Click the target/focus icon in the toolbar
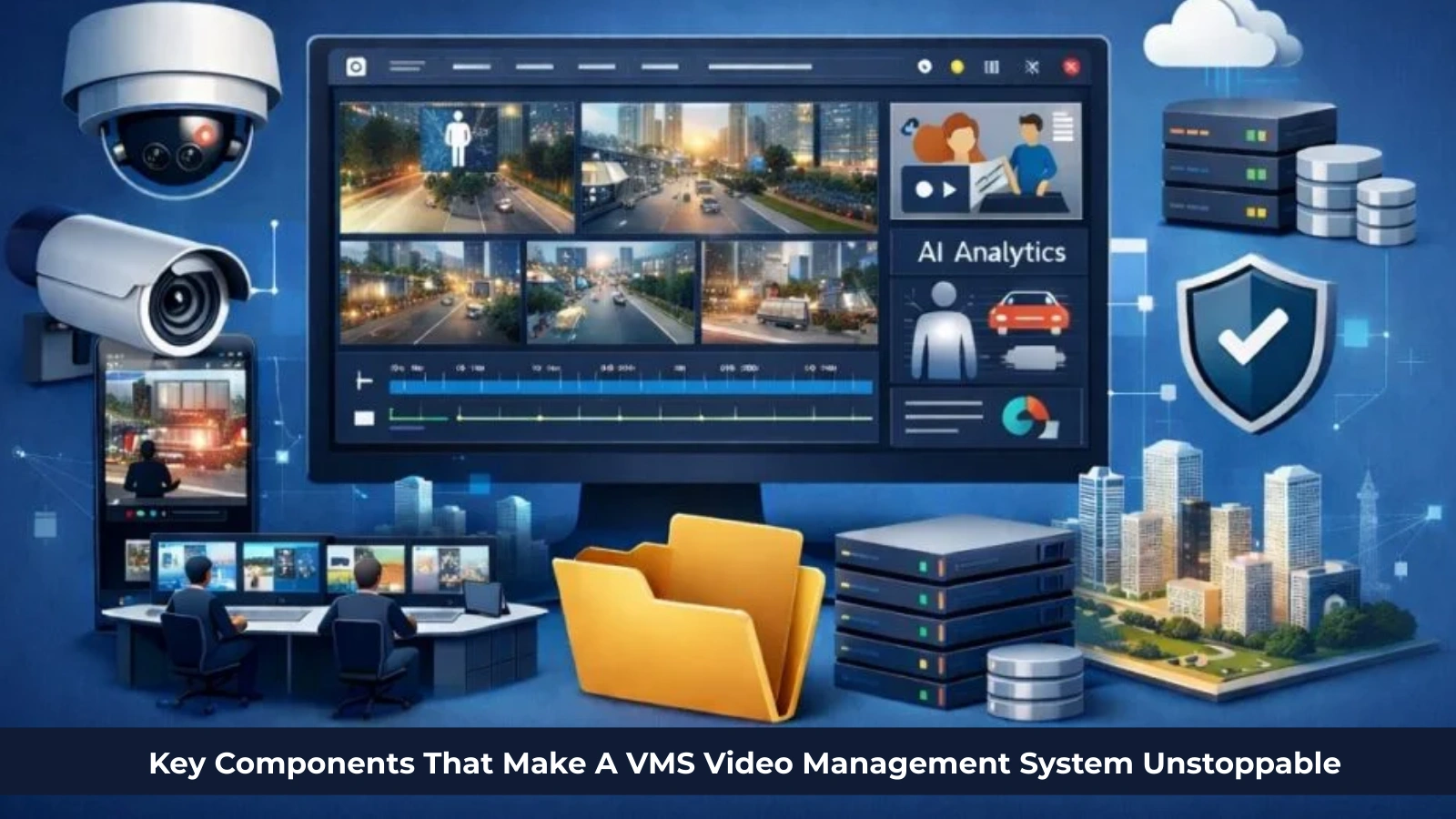Screen dimensions: 1456x819 [926, 66]
